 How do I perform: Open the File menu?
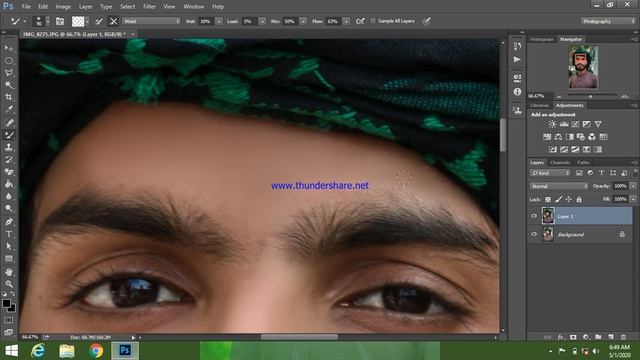click(26, 7)
